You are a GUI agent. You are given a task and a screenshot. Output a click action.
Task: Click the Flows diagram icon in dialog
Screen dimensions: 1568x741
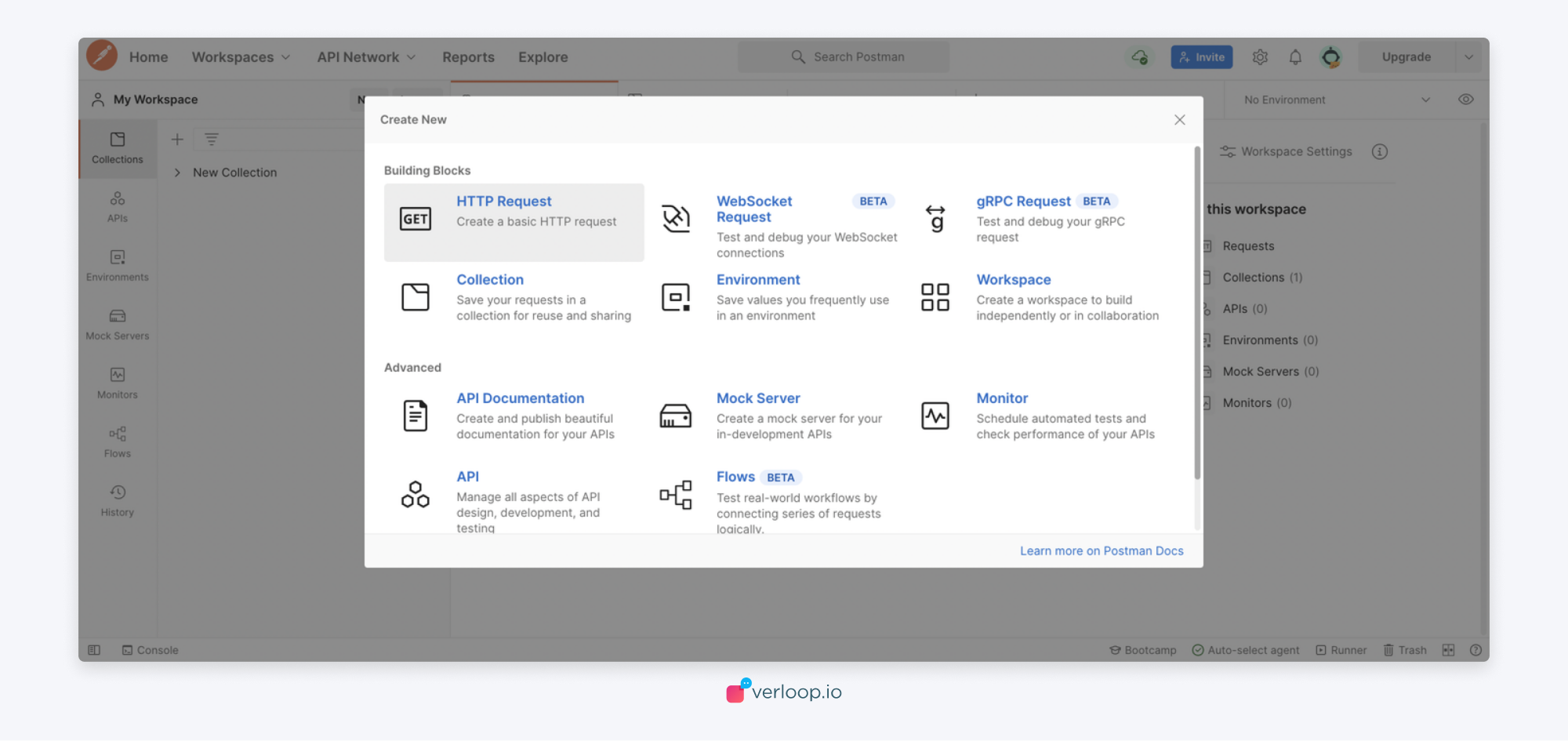click(x=676, y=495)
